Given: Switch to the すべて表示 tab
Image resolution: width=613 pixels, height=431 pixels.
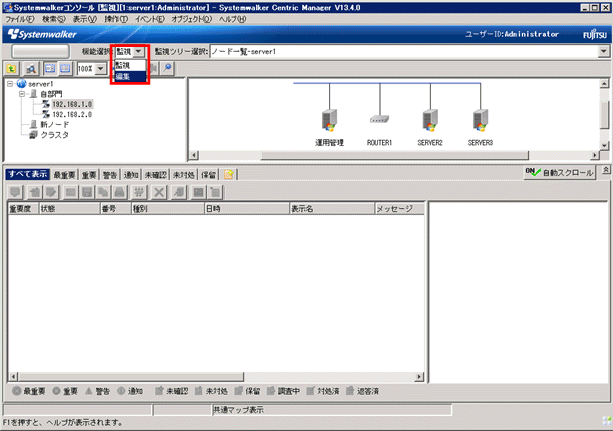Looking at the screenshot, I should 27,174.
